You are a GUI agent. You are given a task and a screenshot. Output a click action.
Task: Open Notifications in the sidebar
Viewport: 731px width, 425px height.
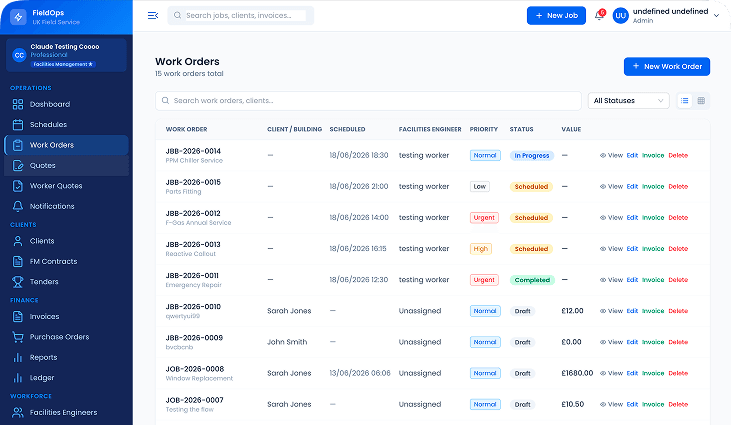66,206
